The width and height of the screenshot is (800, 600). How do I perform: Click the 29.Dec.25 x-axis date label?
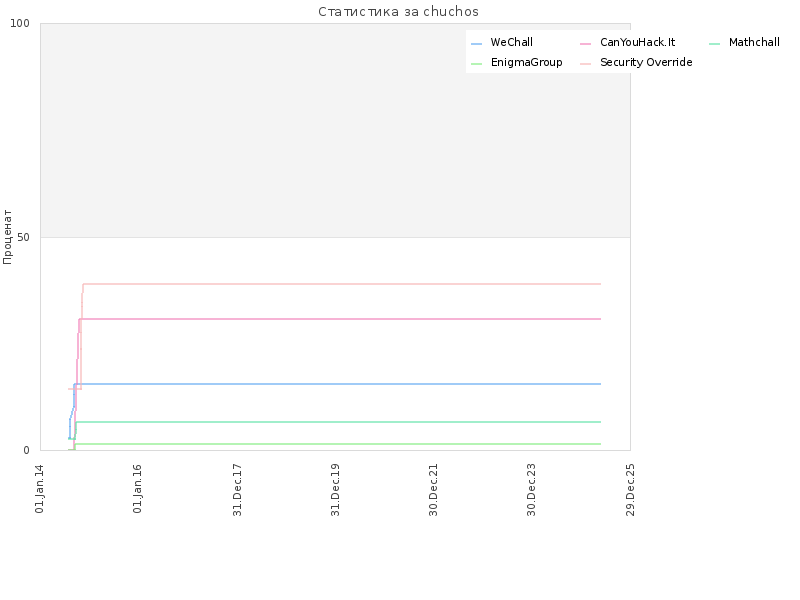[630, 490]
